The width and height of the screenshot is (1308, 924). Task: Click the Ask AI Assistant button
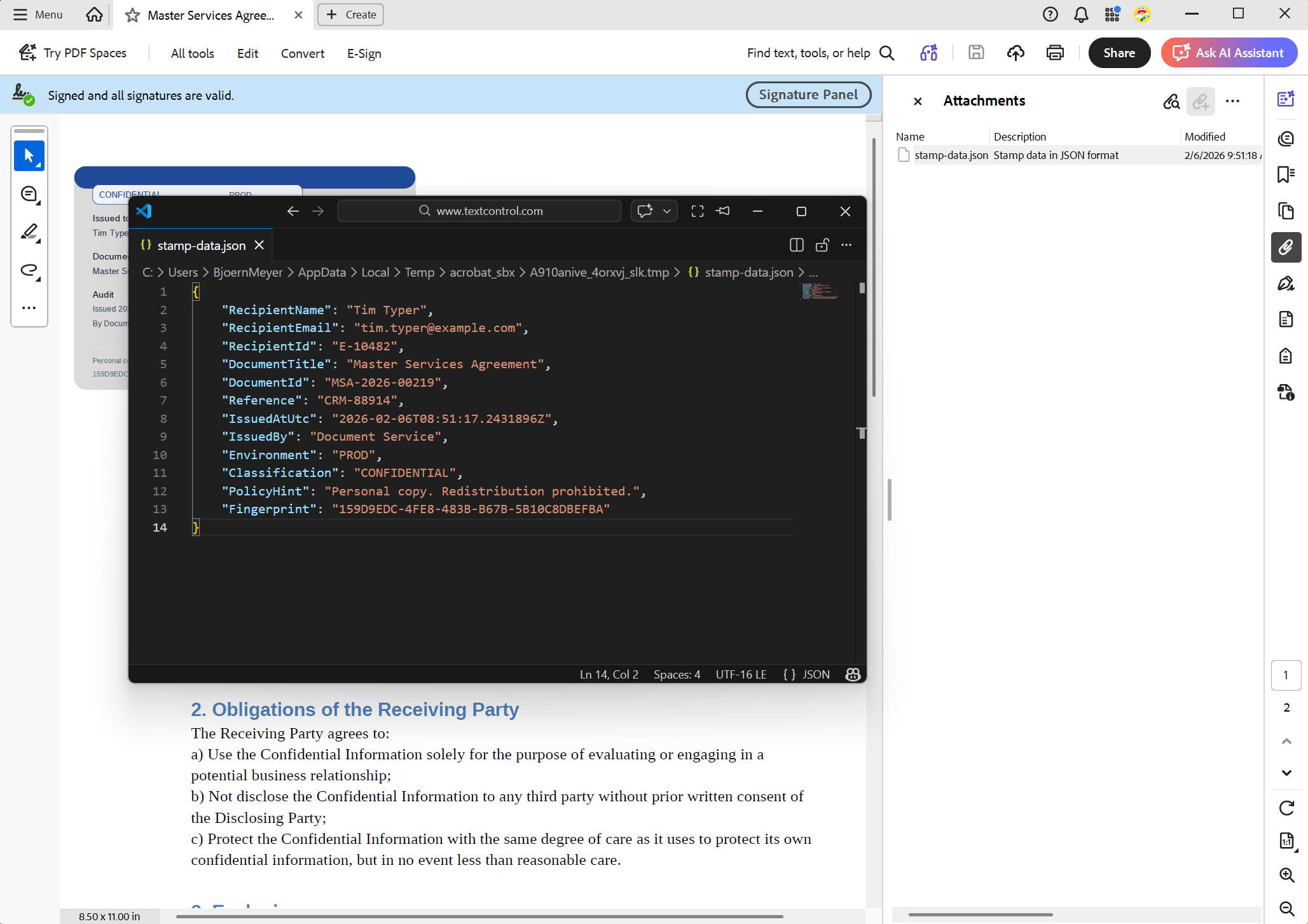[x=1229, y=53]
